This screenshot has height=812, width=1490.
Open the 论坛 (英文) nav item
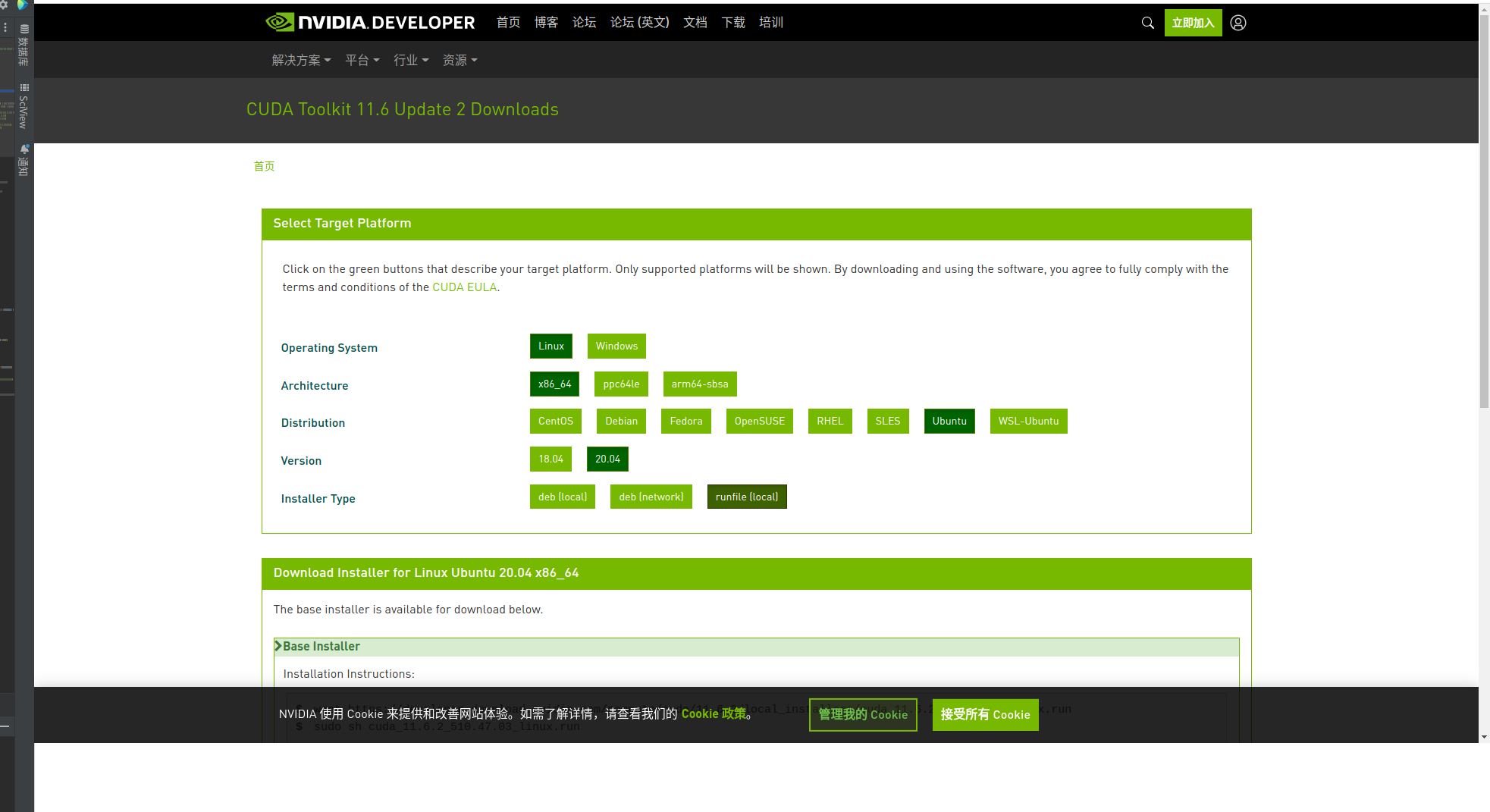tap(639, 22)
